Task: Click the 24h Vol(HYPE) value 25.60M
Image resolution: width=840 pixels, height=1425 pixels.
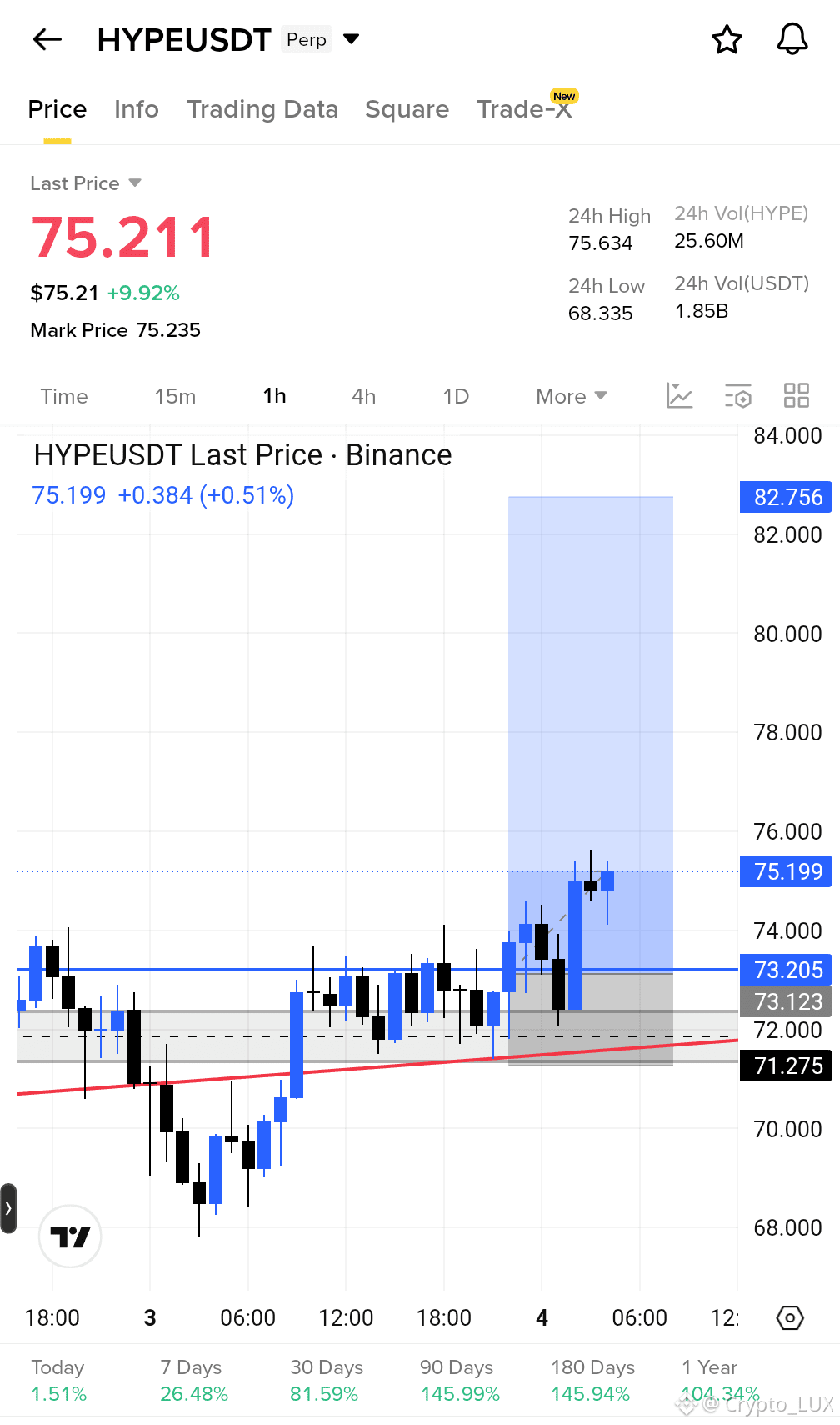Action: click(x=709, y=241)
